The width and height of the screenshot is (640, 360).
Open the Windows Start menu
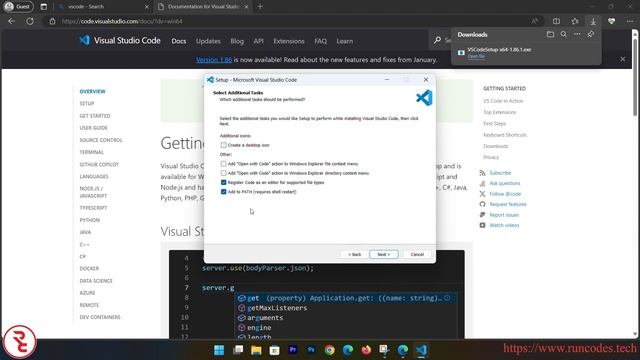click(219, 350)
